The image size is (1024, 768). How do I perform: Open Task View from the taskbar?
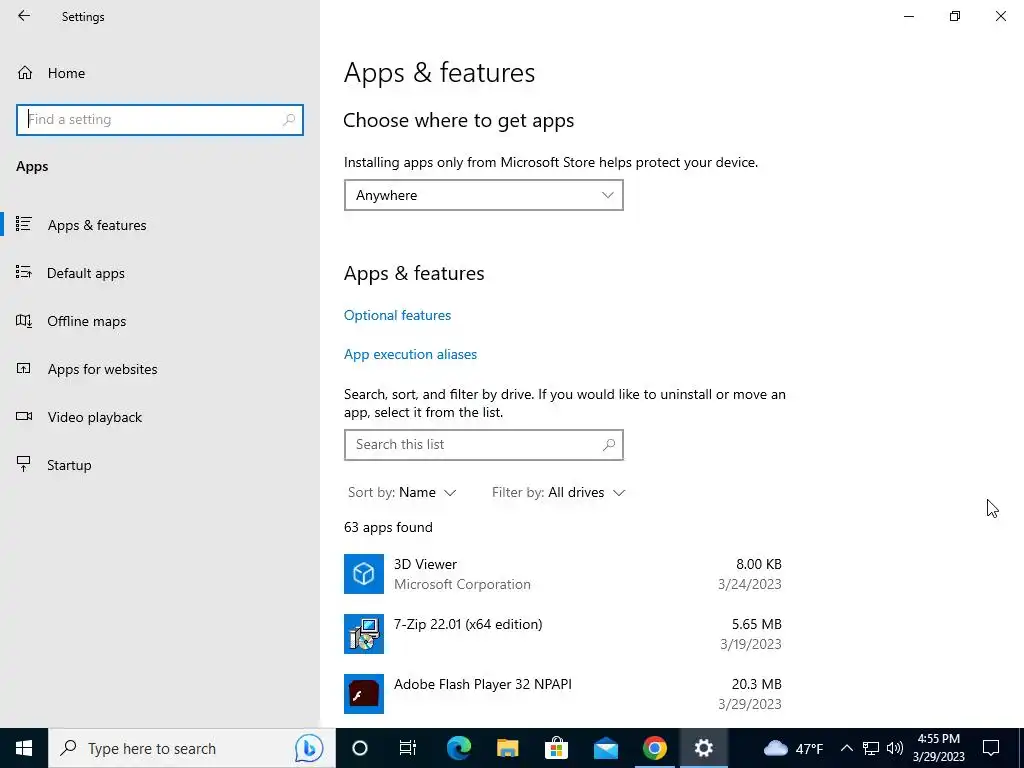tap(408, 748)
